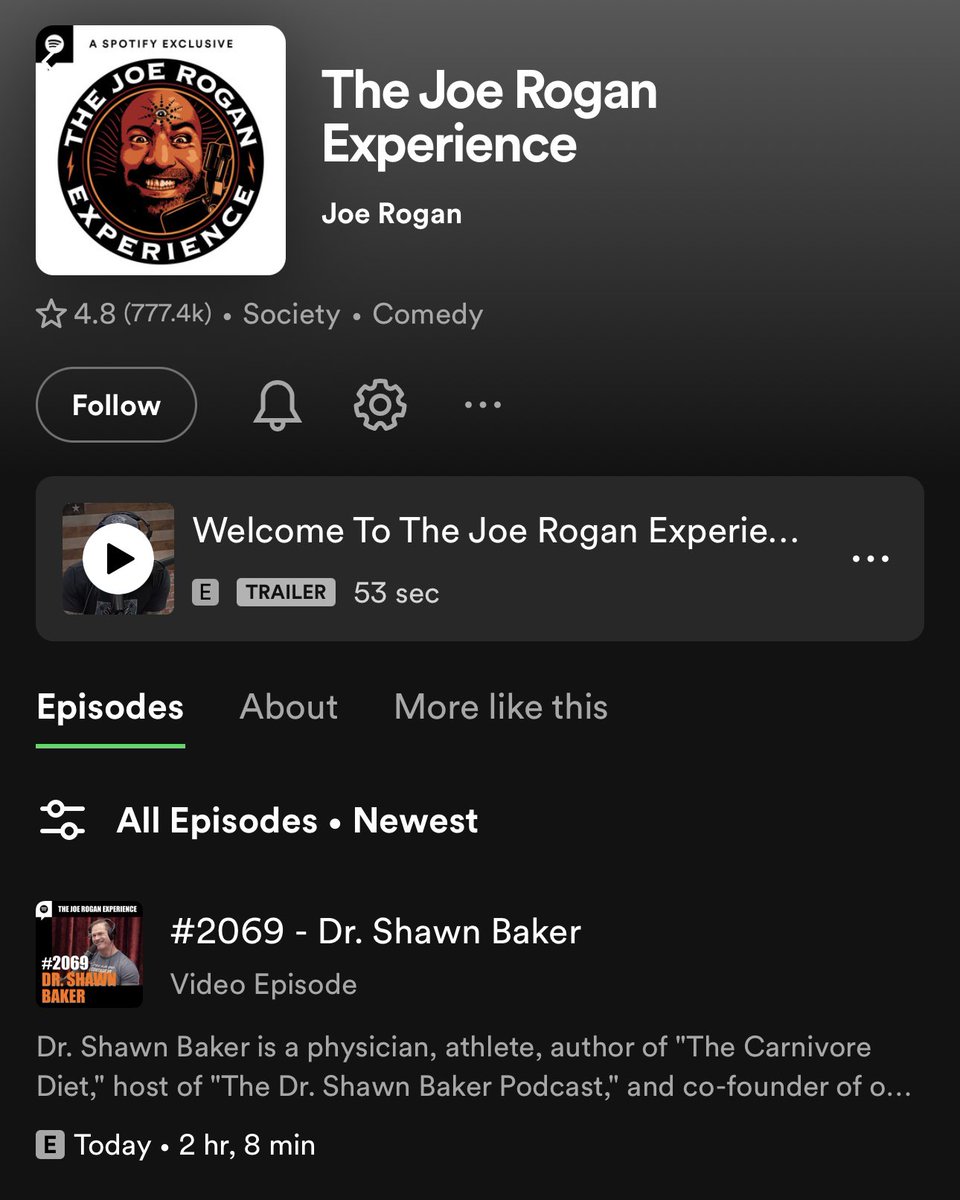This screenshot has width=960, height=1200.
Task: Open notification bell for this podcast
Action: tap(277, 405)
